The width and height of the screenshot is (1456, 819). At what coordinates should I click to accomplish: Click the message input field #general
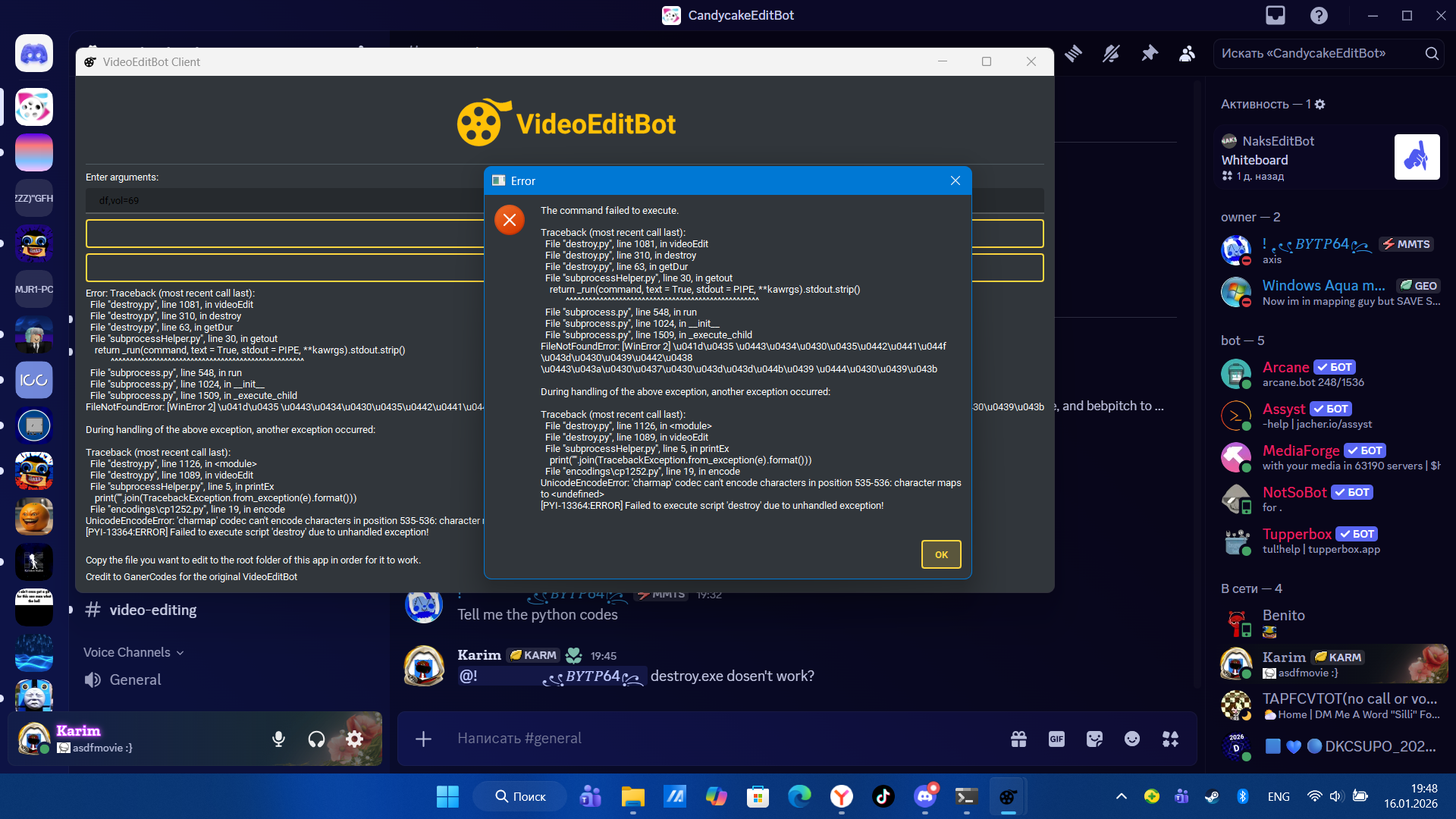click(x=682, y=739)
